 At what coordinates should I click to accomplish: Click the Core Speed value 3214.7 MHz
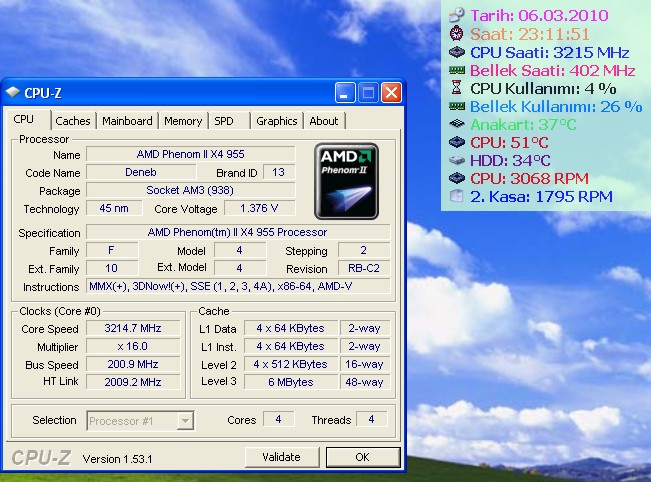tap(133, 328)
